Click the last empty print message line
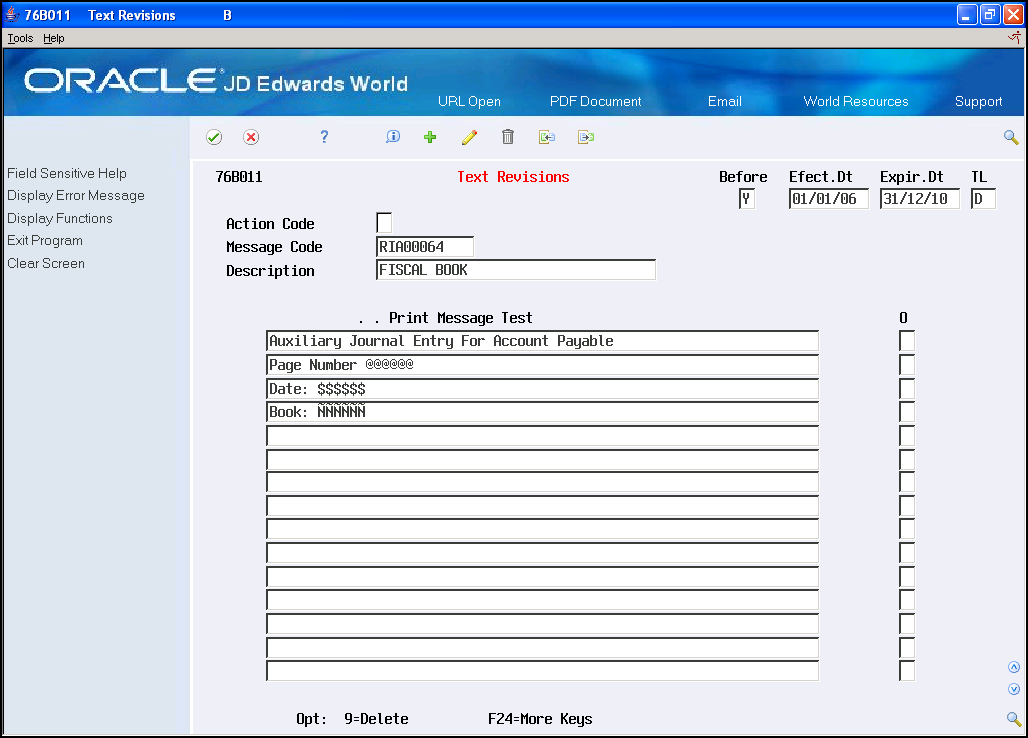The width and height of the screenshot is (1028, 738). (542, 671)
